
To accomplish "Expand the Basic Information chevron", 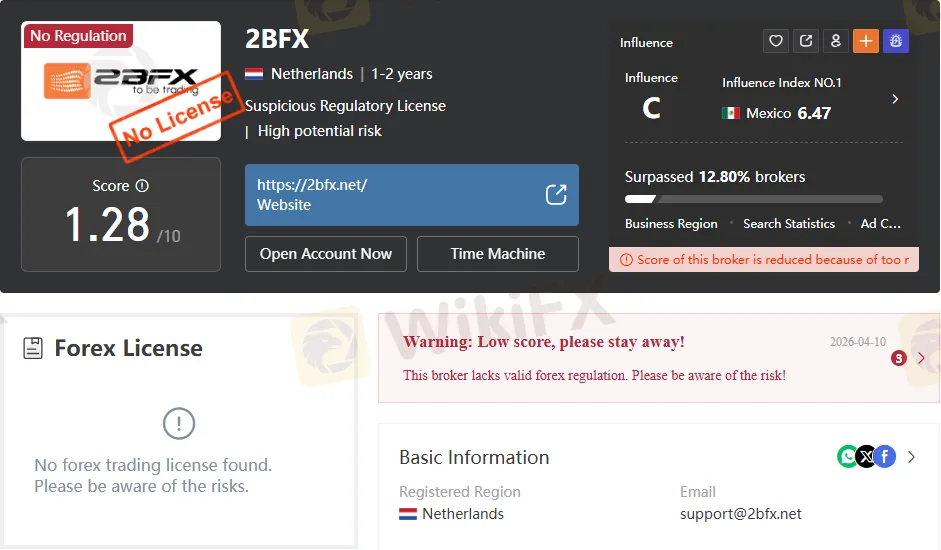I will pyautogui.click(x=912, y=457).
